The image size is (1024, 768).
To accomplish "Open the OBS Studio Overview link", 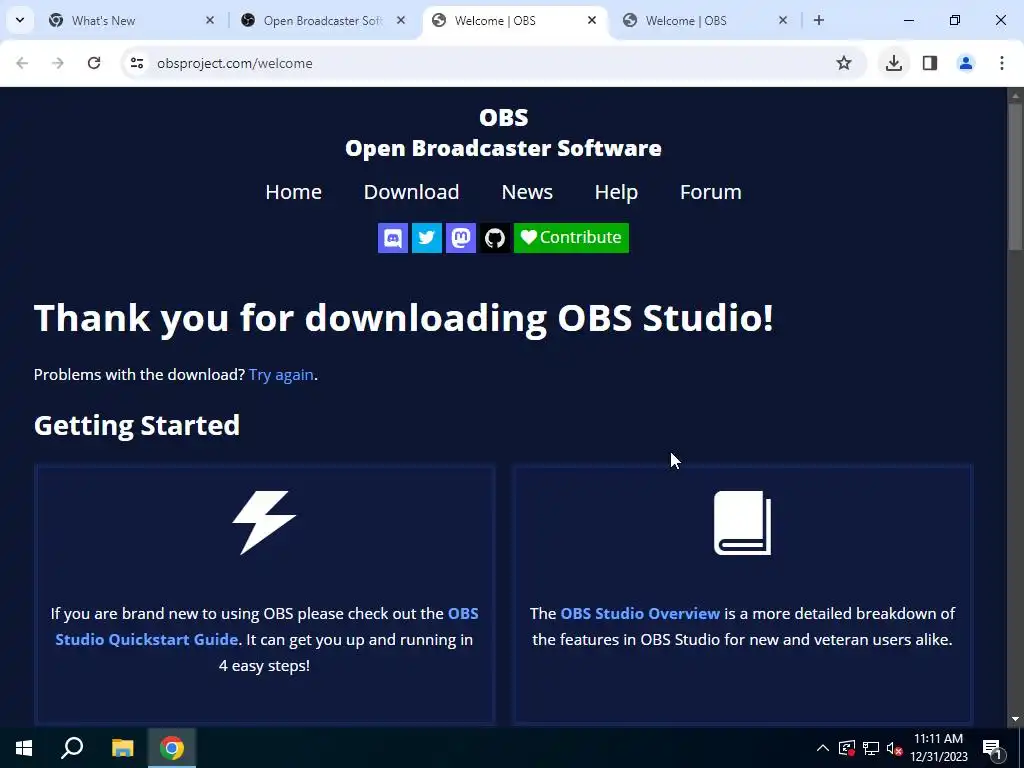I will 640,614.
